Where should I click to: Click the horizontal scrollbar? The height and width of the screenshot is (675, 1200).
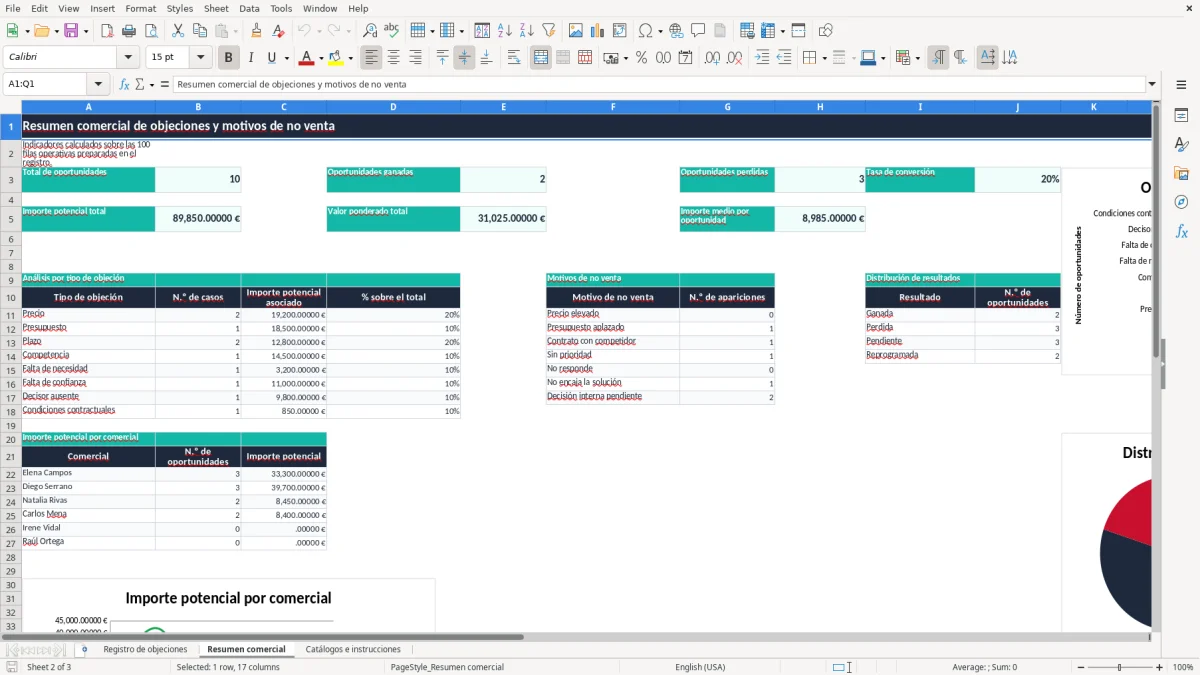pyautogui.click(x=262, y=637)
